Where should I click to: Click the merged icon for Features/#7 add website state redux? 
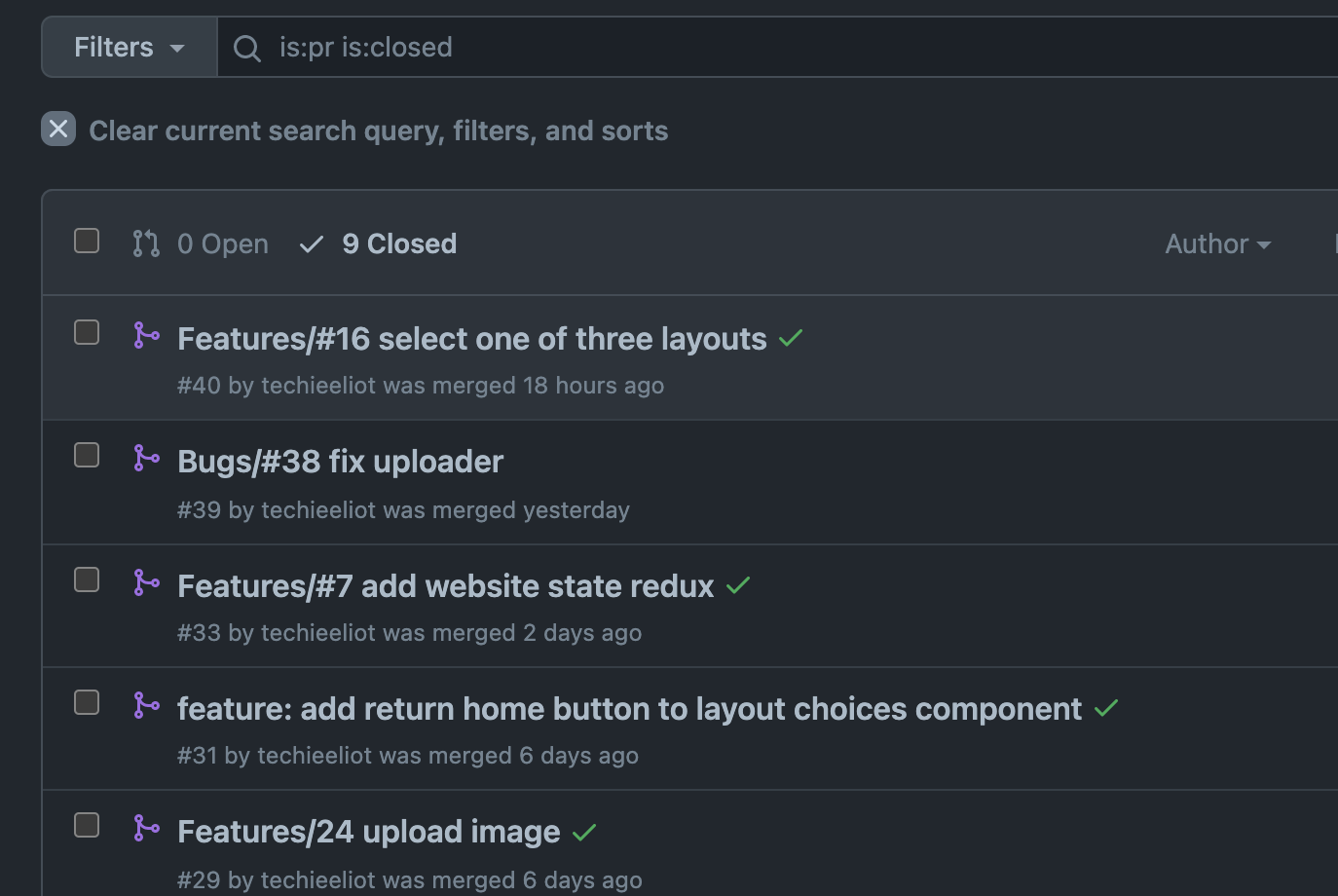(146, 581)
